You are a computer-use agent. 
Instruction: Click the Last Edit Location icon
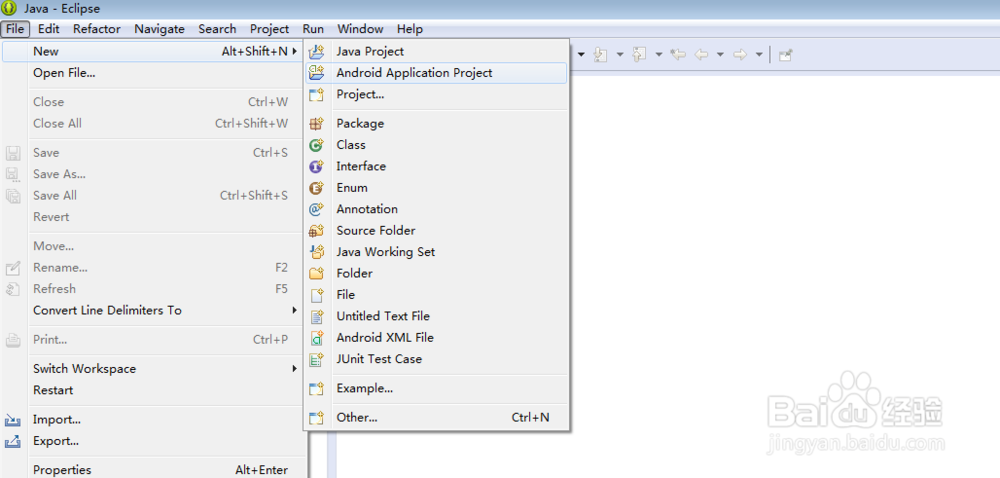click(x=678, y=55)
